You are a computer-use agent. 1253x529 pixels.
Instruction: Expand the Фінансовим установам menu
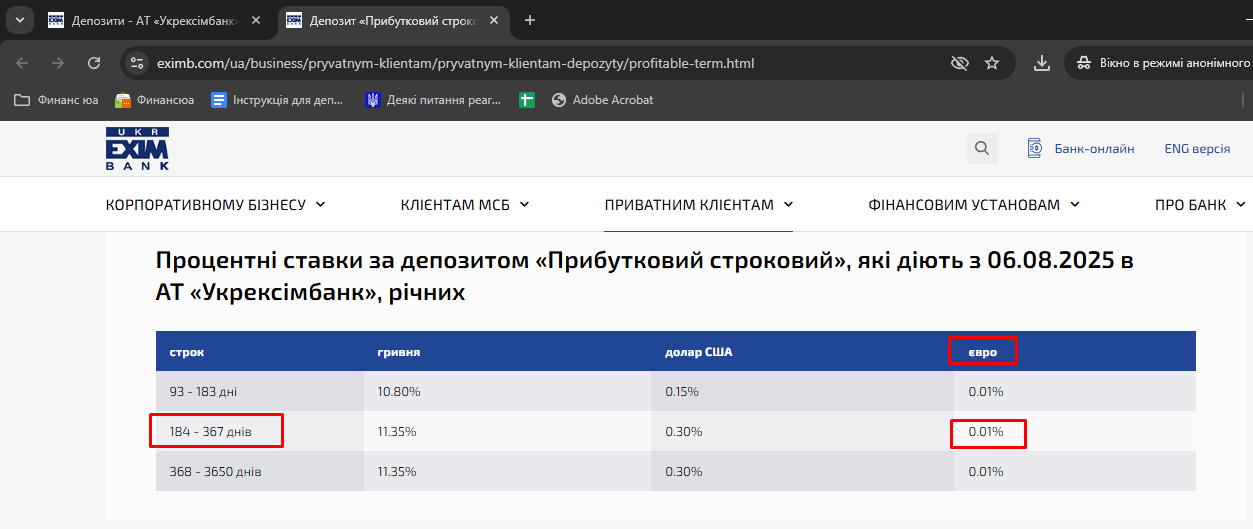974,205
